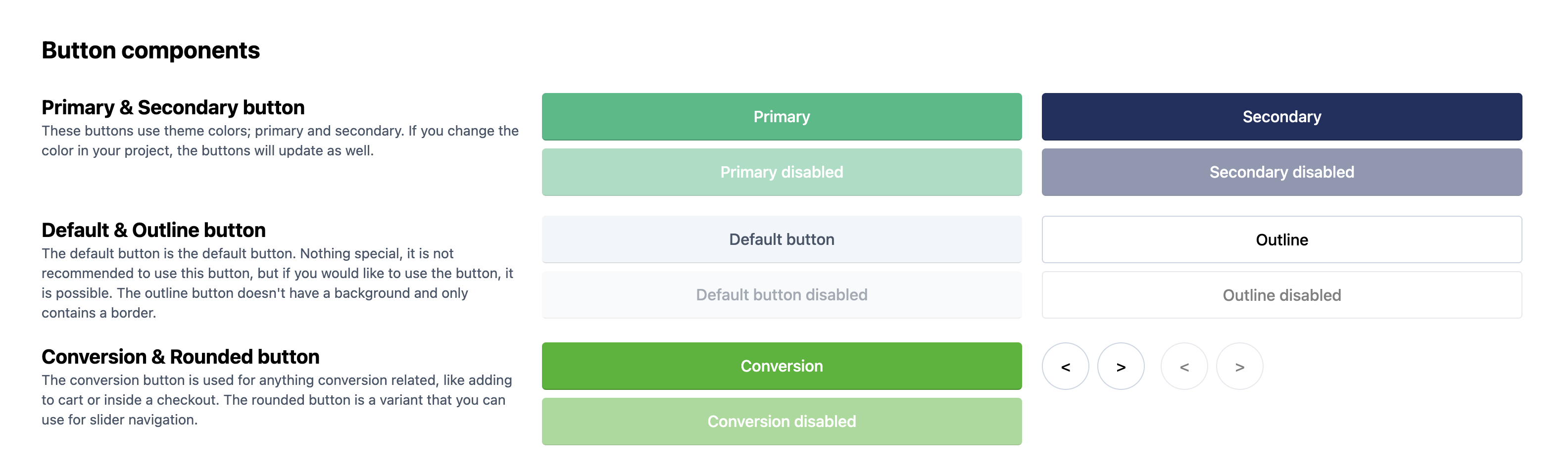Select the Outline disabled button

(x=1281, y=295)
